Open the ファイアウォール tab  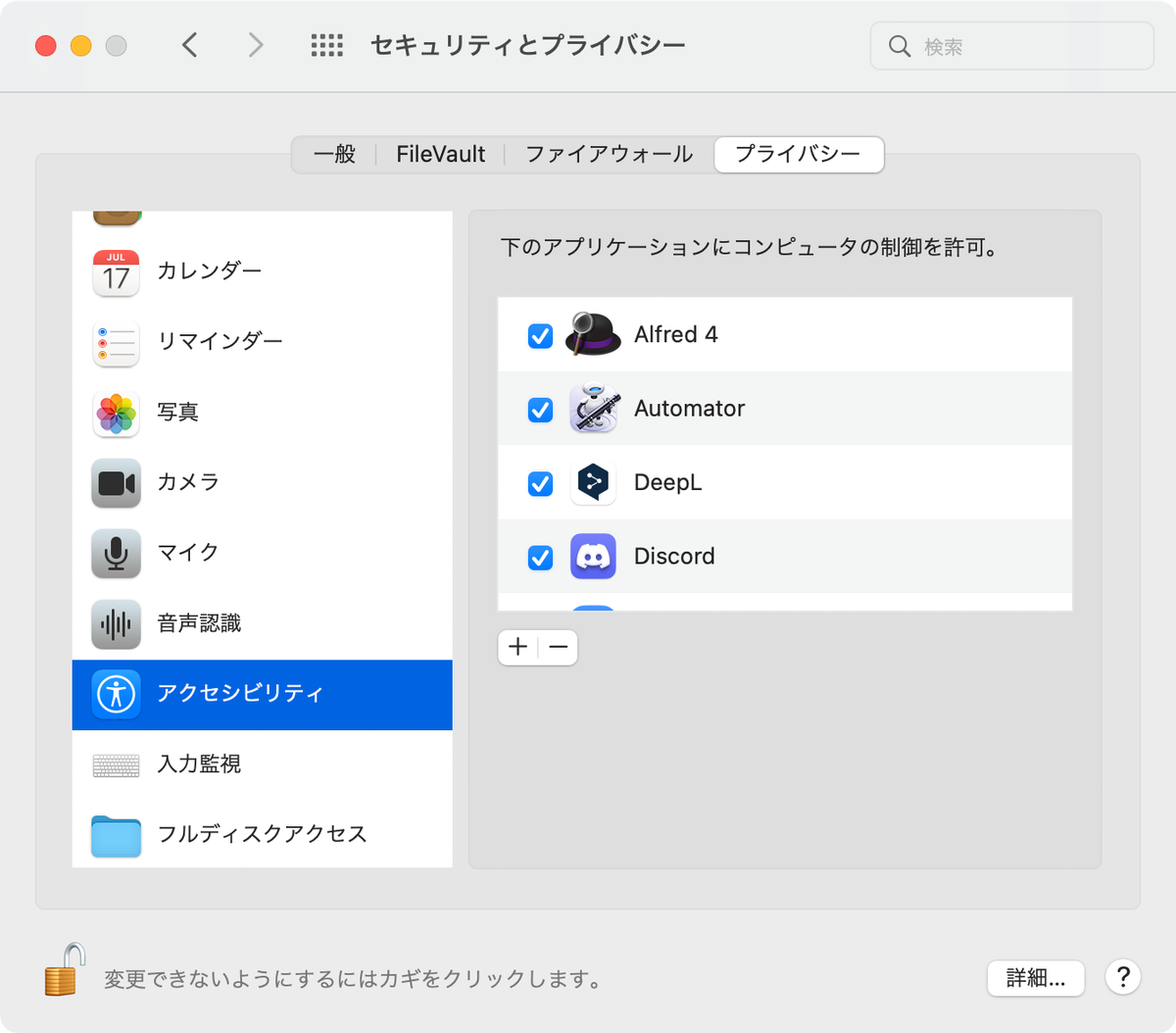click(x=608, y=154)
